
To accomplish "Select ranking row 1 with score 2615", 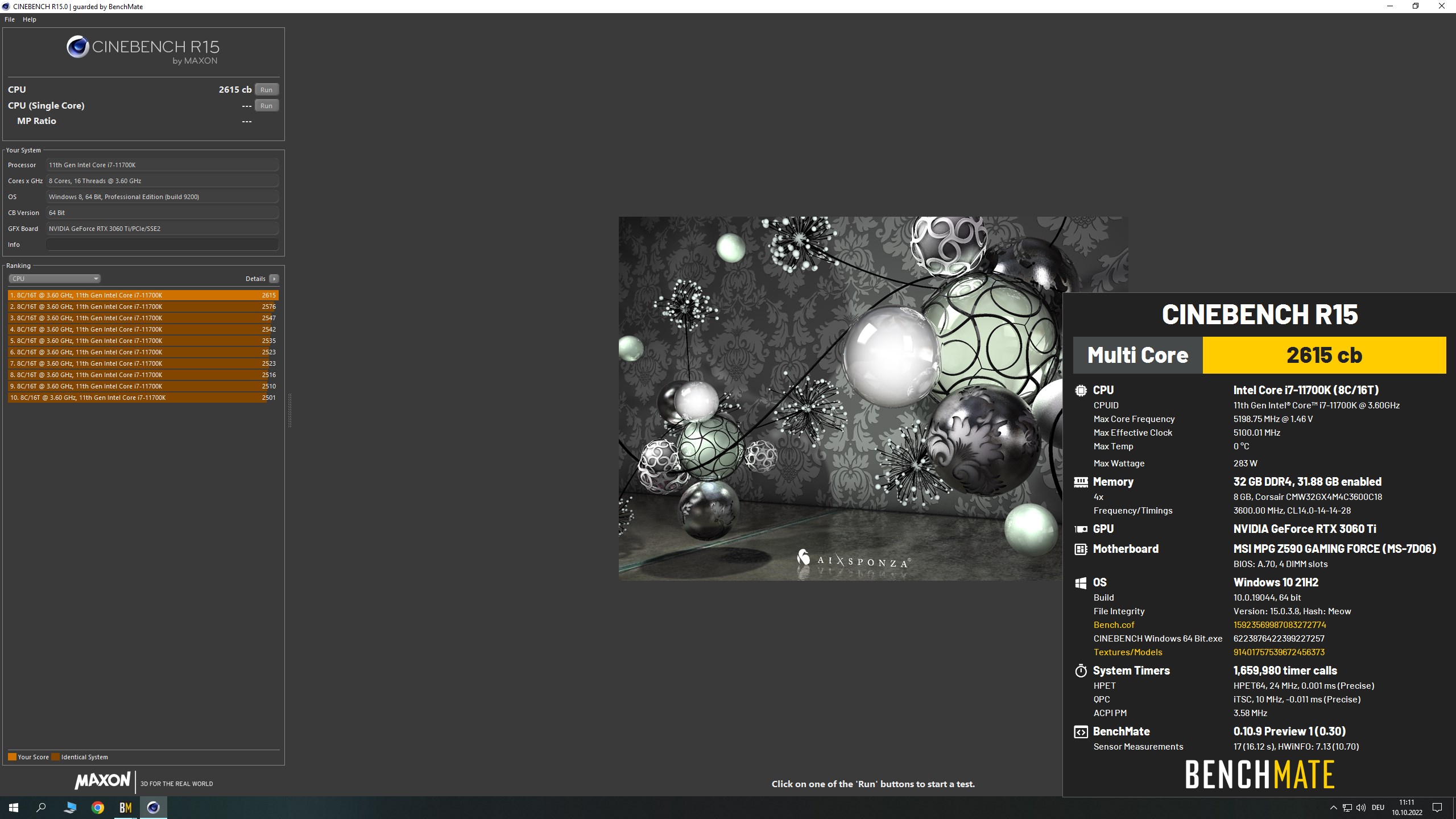I will point(143,295).
